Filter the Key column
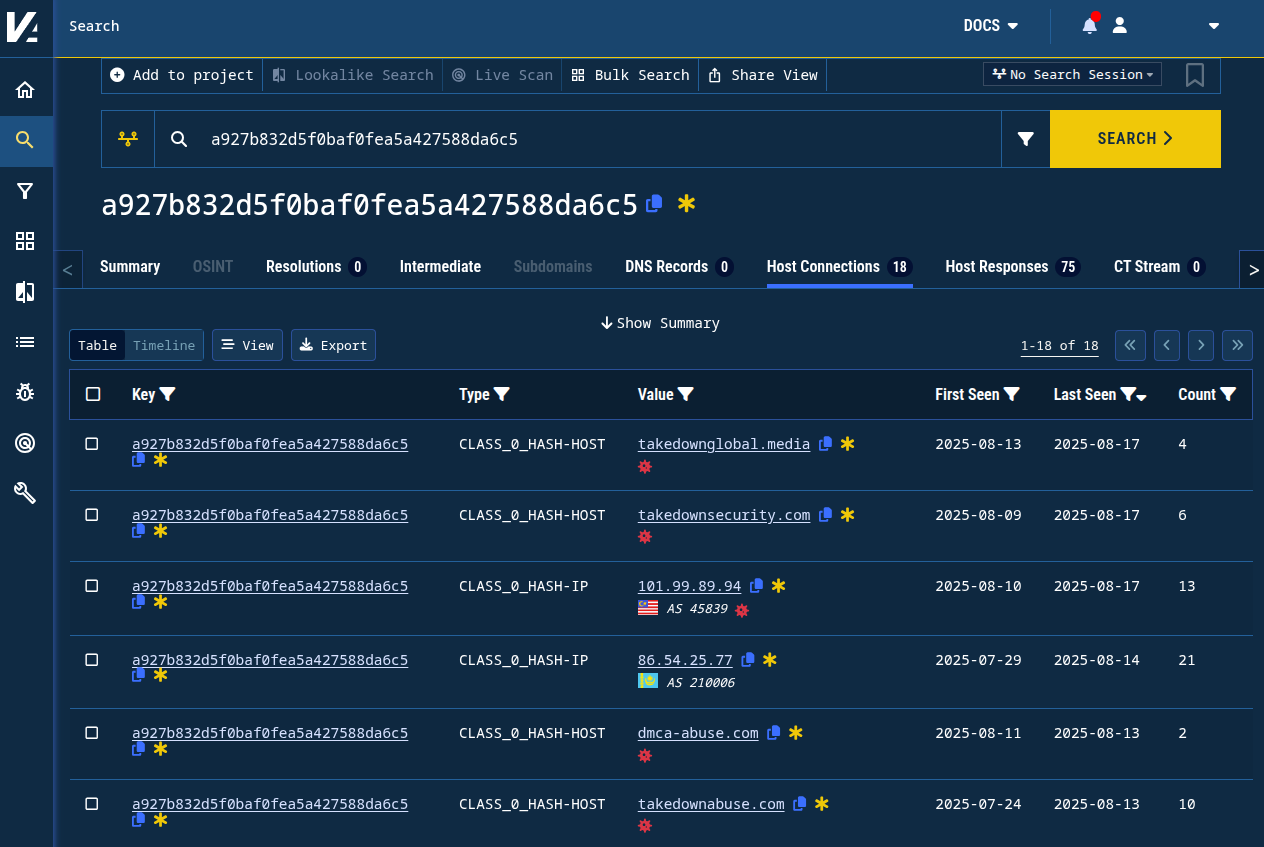 tap(168, 395)
